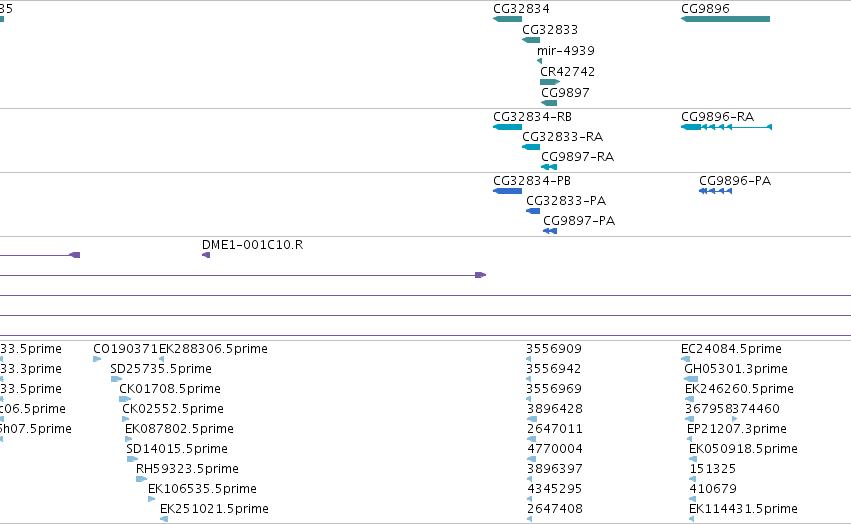Click the EC24084.5prime EST

point(731,349)
